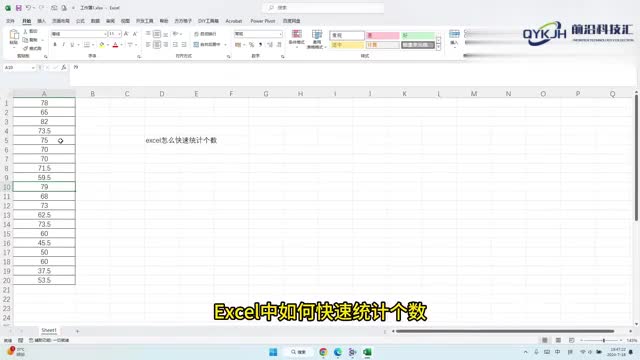Click the Insert cells icon

pos(454,34)
